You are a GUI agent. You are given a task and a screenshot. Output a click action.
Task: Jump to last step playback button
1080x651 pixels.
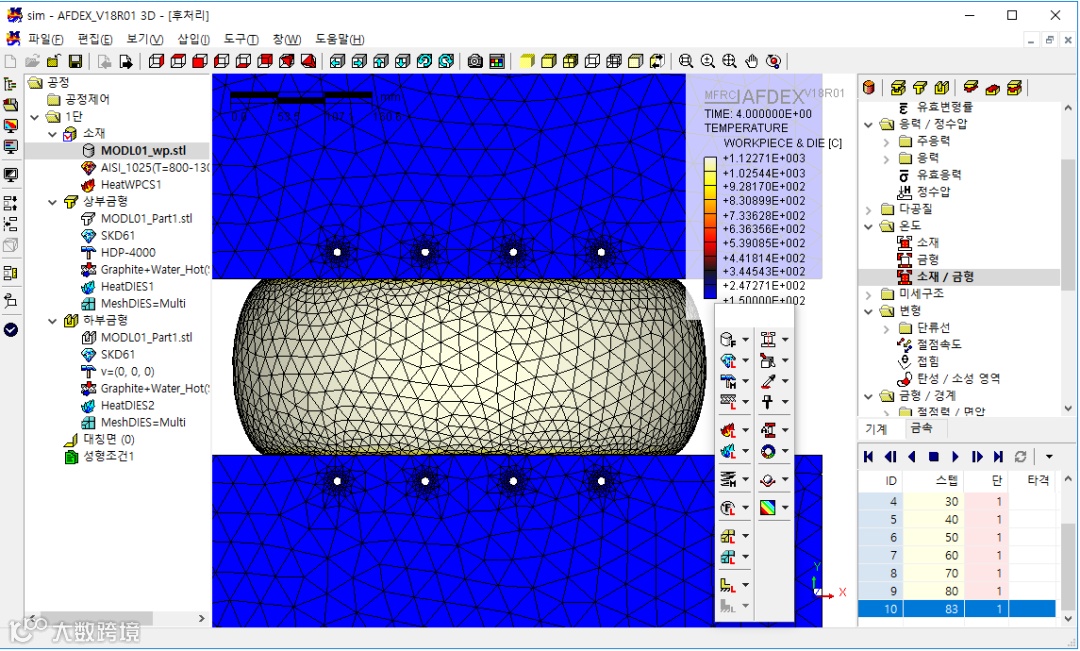point(999,457)
